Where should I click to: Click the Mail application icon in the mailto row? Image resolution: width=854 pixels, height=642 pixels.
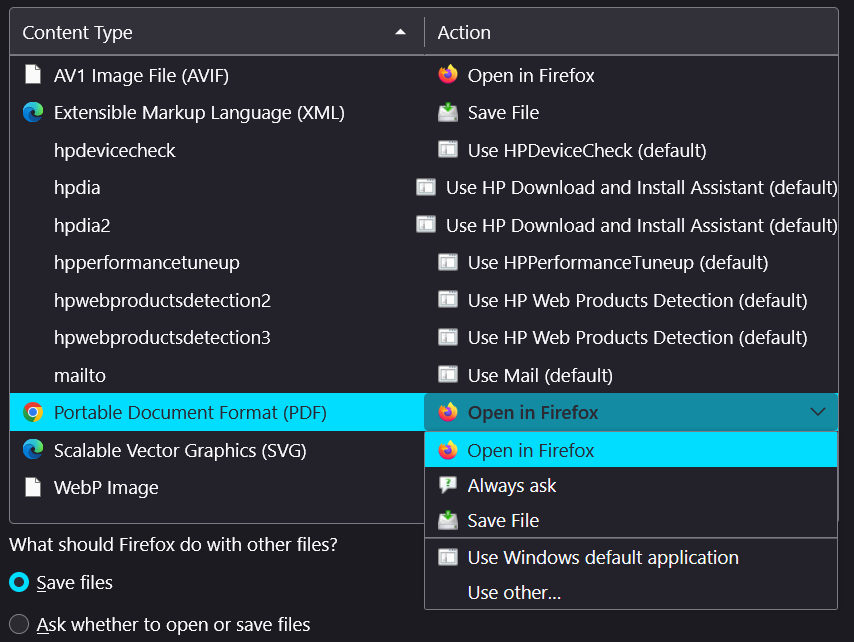coord(447,374)
